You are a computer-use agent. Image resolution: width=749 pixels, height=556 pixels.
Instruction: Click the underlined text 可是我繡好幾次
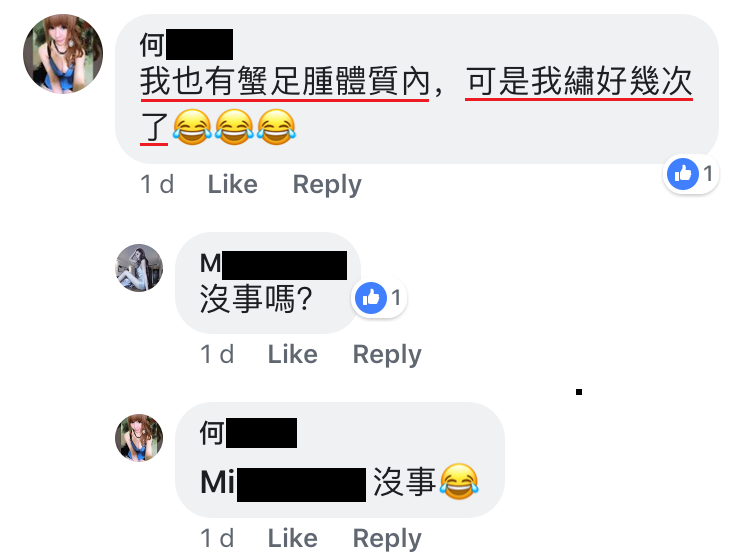point(579,82)
